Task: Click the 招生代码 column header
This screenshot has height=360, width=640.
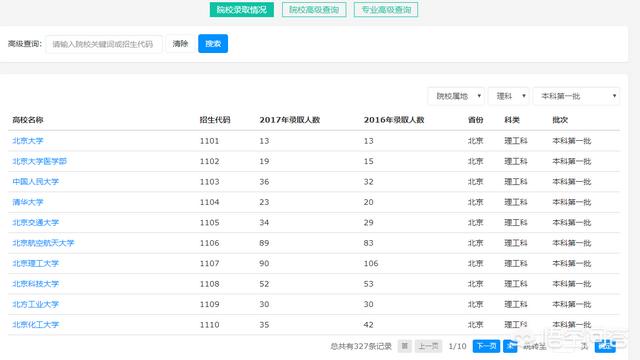Action: click(x=215, y=120)
